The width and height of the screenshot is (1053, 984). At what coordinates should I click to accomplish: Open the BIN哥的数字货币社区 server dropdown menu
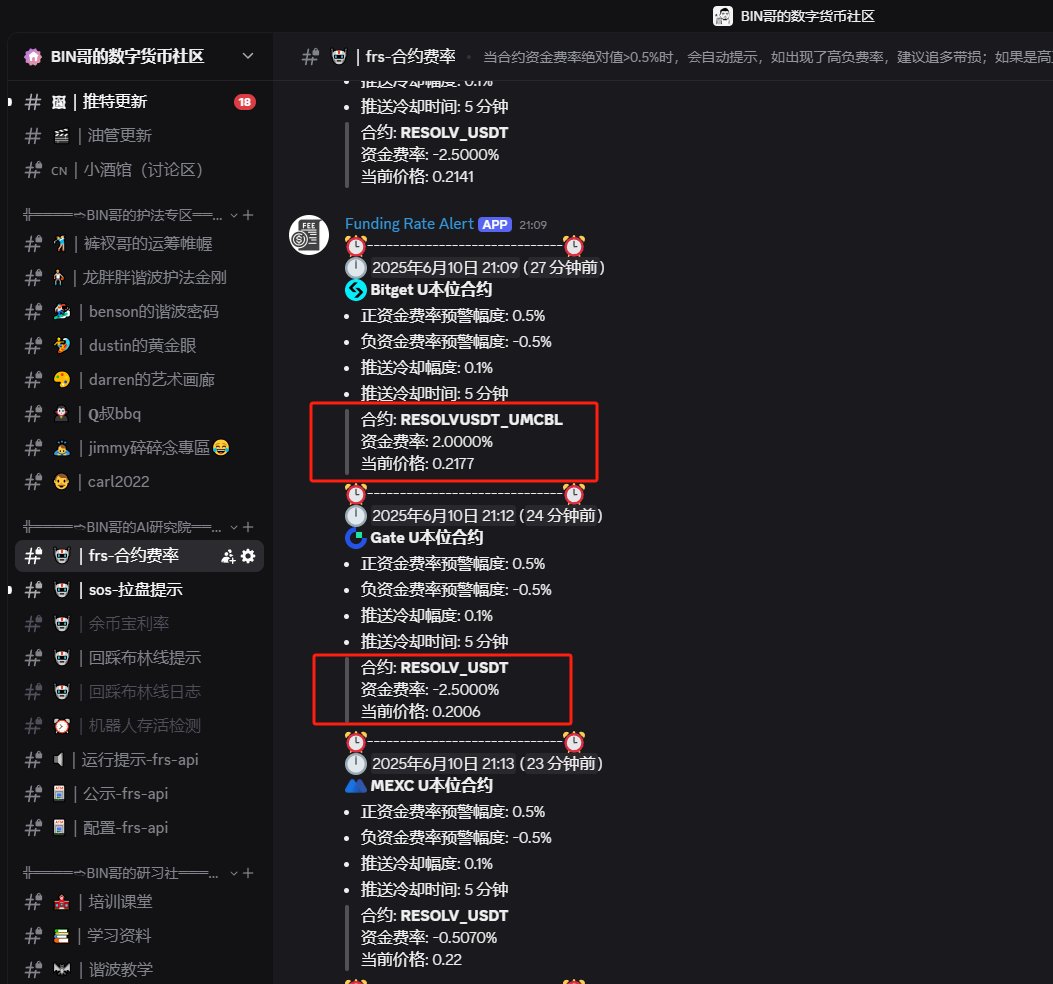coord(248,56)
